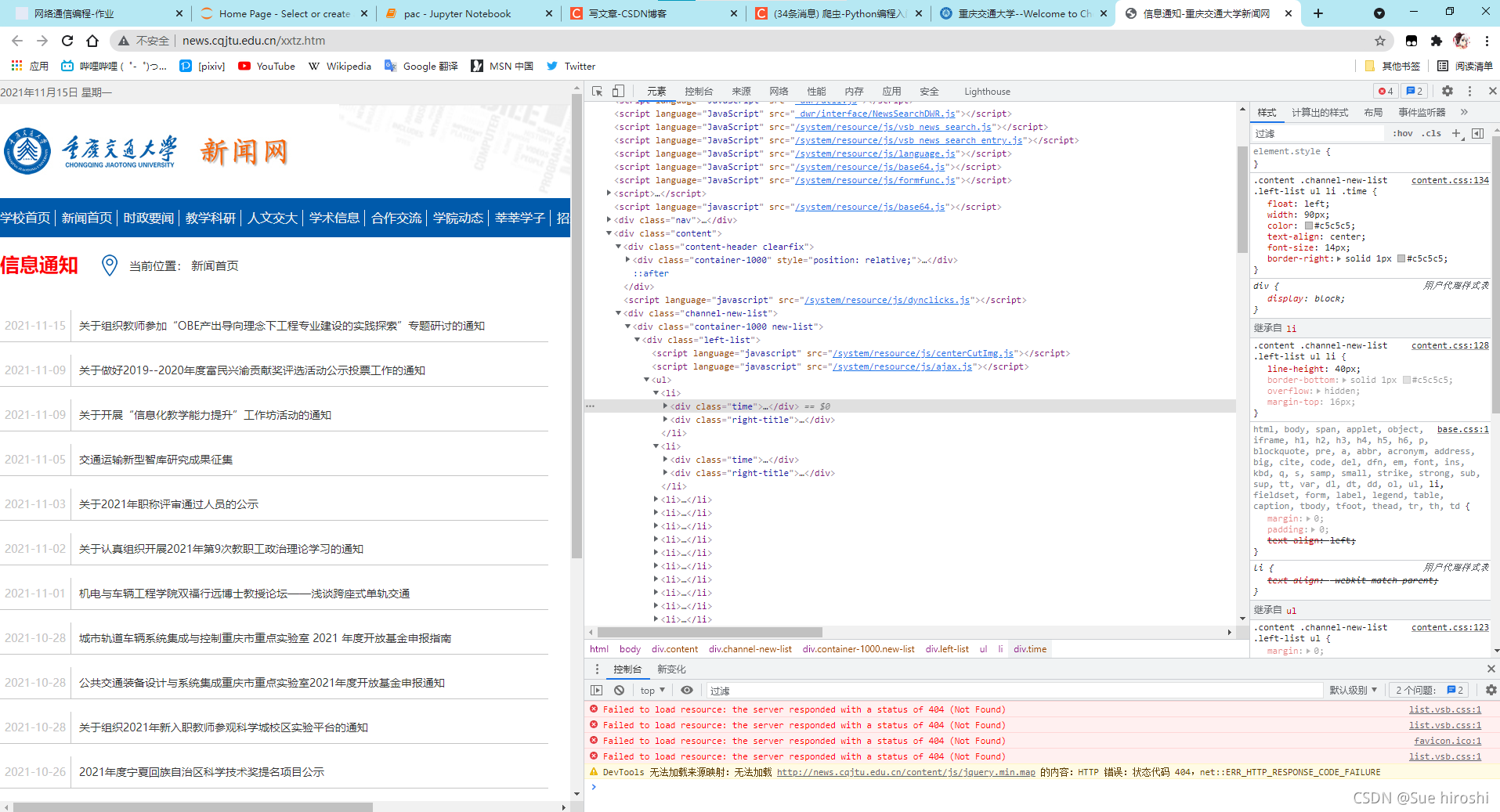Open the 学术信息 navigation menu item
The width and height of the screenshot is (1500, 812).
(x=334, y=218)
